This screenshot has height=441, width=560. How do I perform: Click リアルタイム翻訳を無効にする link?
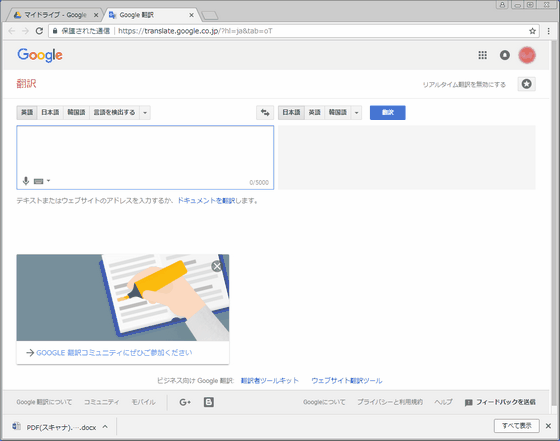pyautogui.click(x=464, y=85)
